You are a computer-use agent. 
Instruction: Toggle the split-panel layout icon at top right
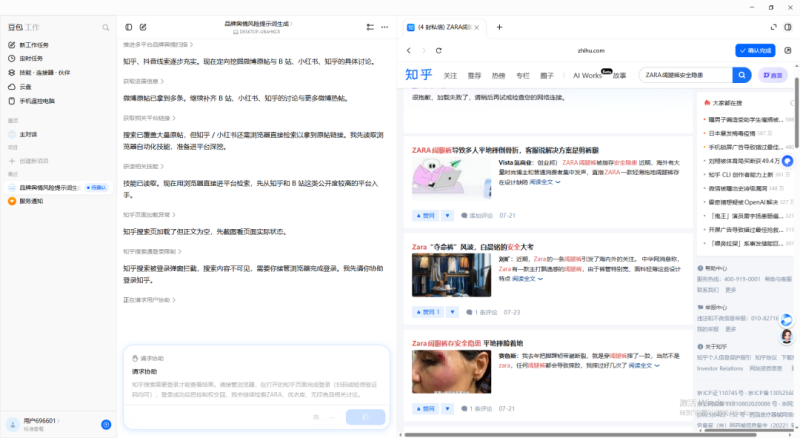[x=788, y=27]
